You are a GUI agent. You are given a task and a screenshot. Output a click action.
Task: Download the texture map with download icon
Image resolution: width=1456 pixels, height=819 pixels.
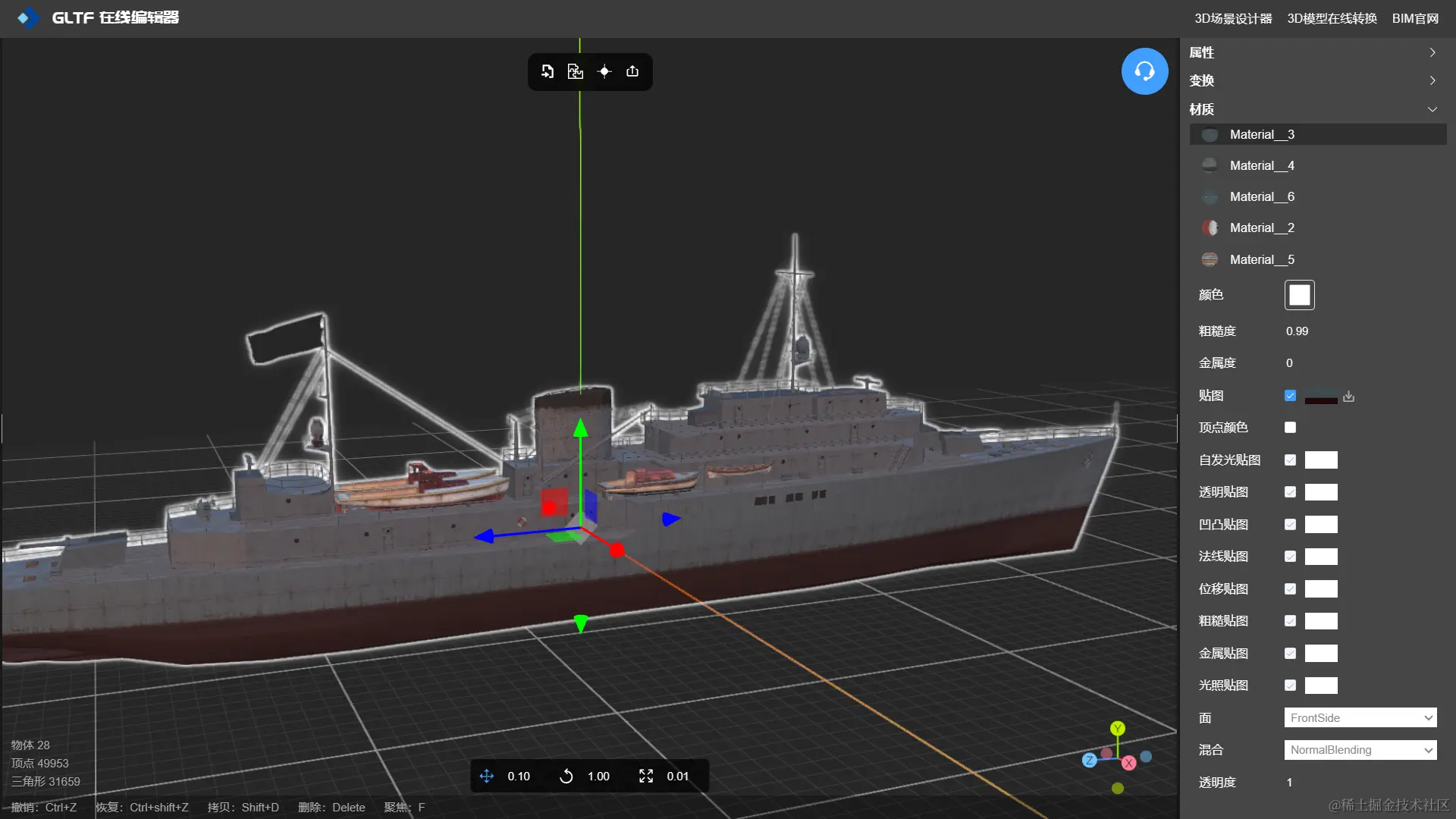[x=1348, y=396]
